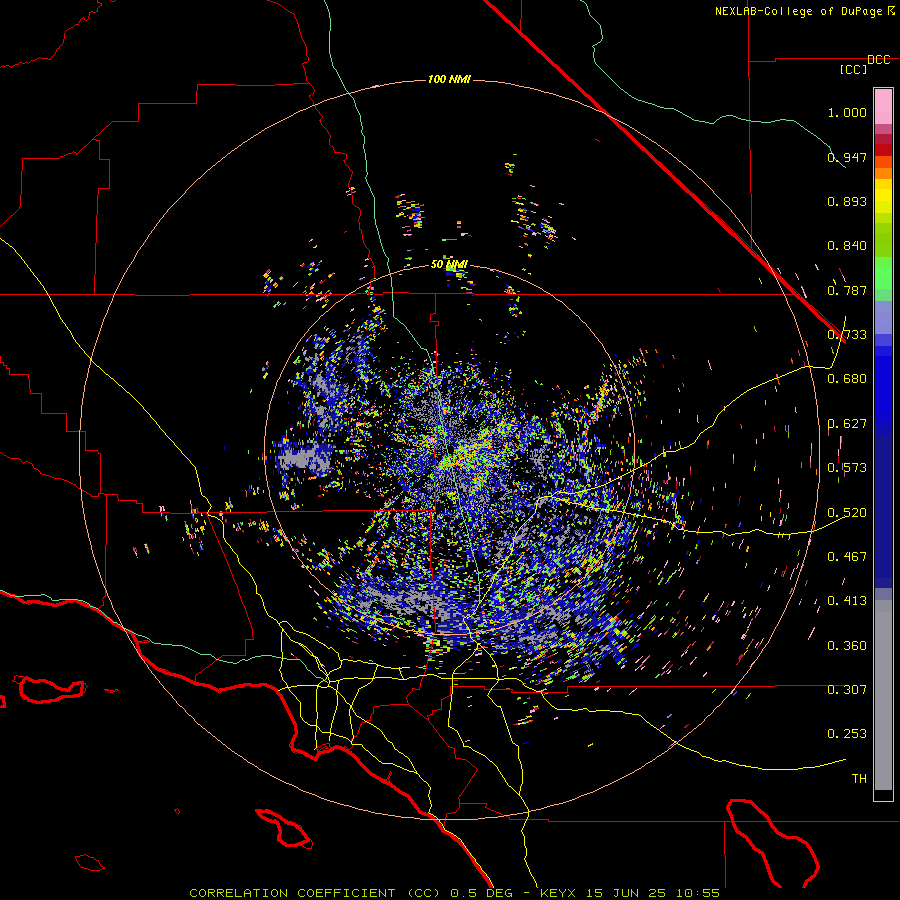Select the 0.893 scale value
The height and width of the screenshot is (900, 900).
(847, 201)
